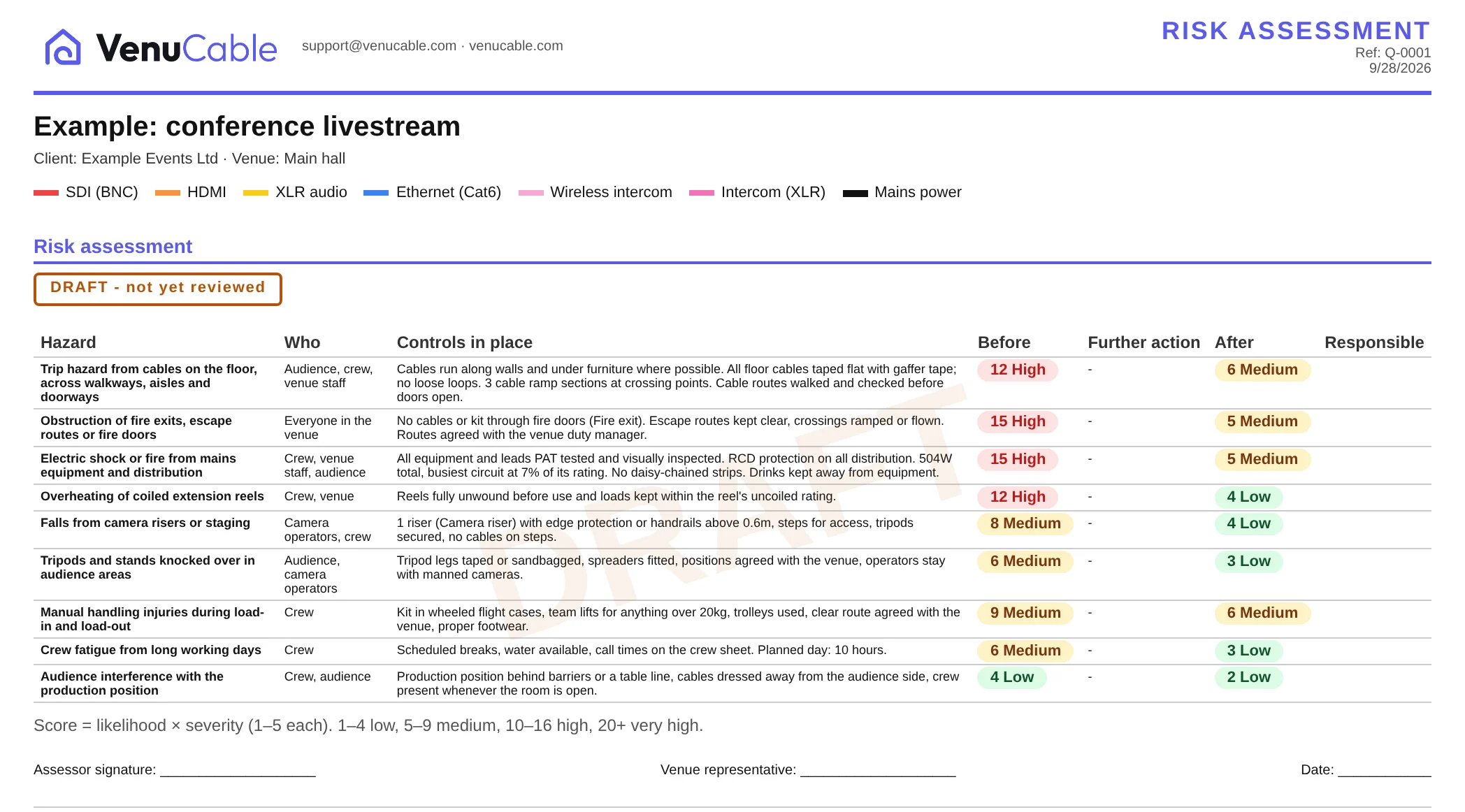
Task: Click the Reels fully unwound controls text
Action: 616,496
